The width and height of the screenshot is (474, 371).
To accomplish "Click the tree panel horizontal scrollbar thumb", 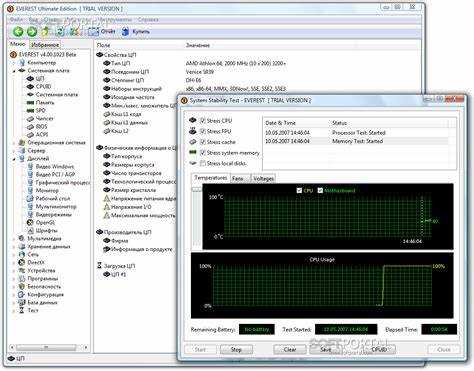I will (x=46, y=347).
